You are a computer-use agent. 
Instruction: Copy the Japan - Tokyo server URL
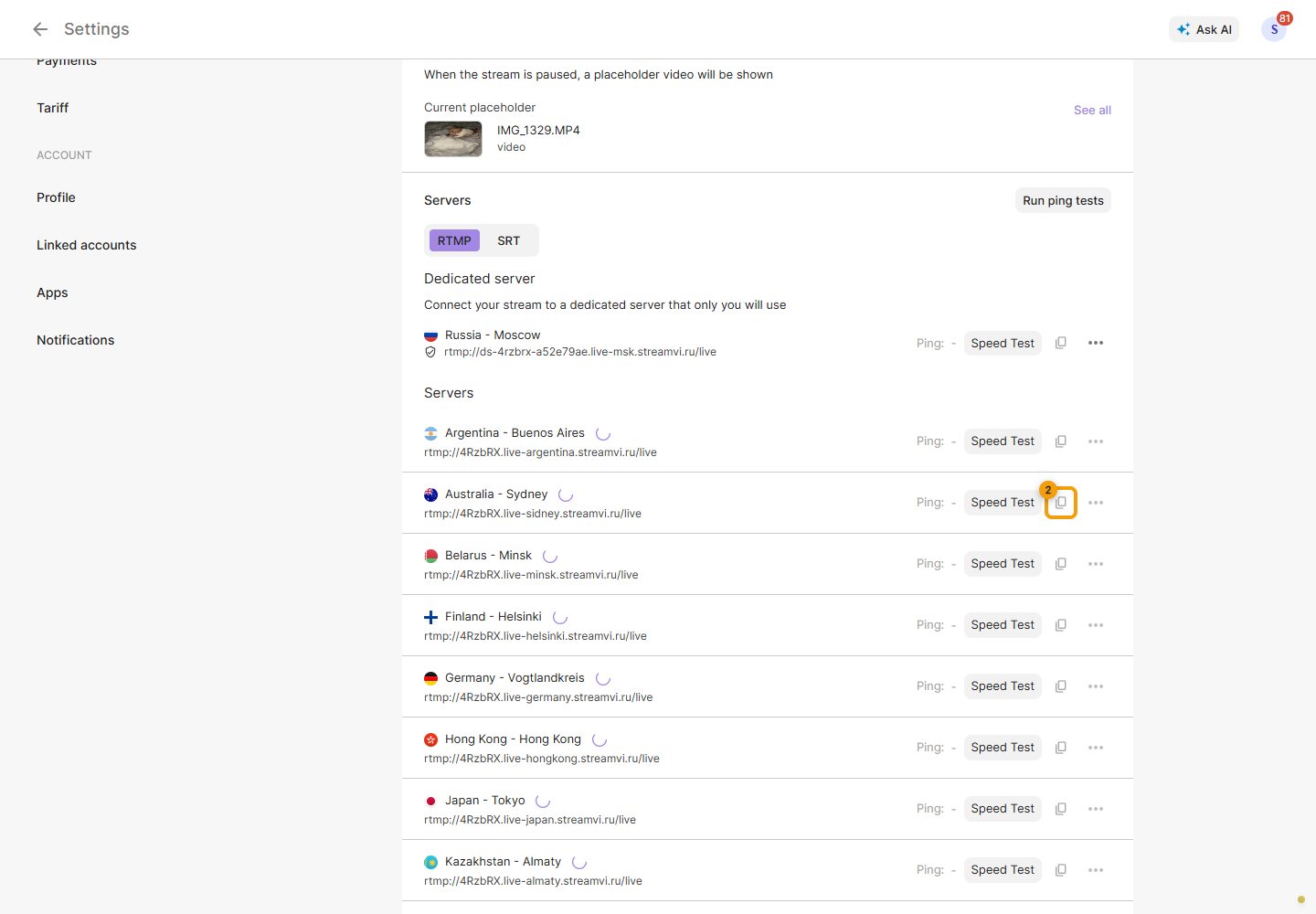coord(1061,809)
